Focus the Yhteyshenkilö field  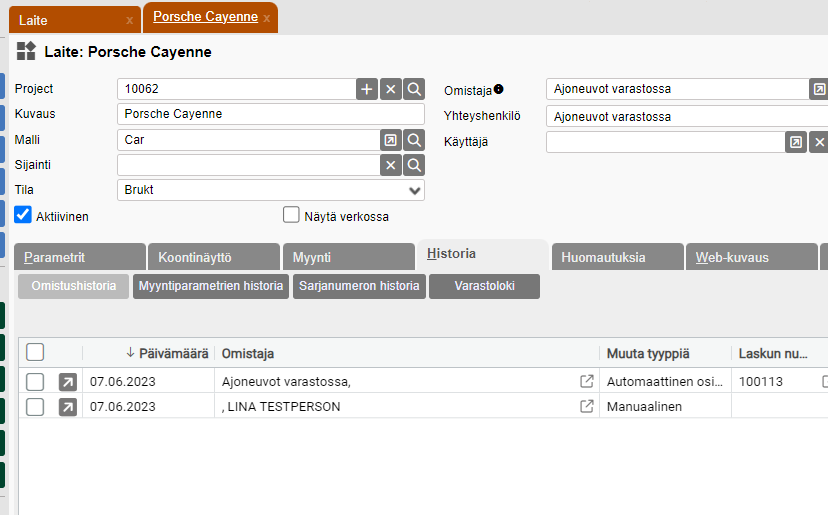pyautogui.click(x=687, y=116)
